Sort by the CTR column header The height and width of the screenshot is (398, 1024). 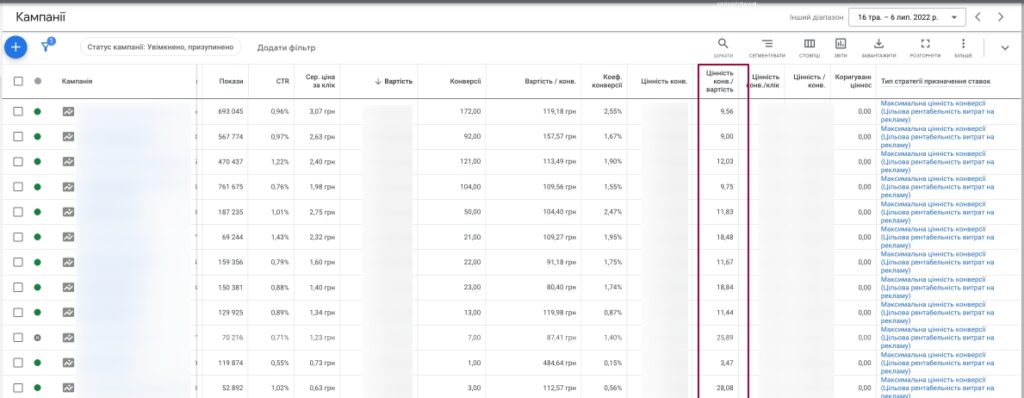click(x=282, y=82)
